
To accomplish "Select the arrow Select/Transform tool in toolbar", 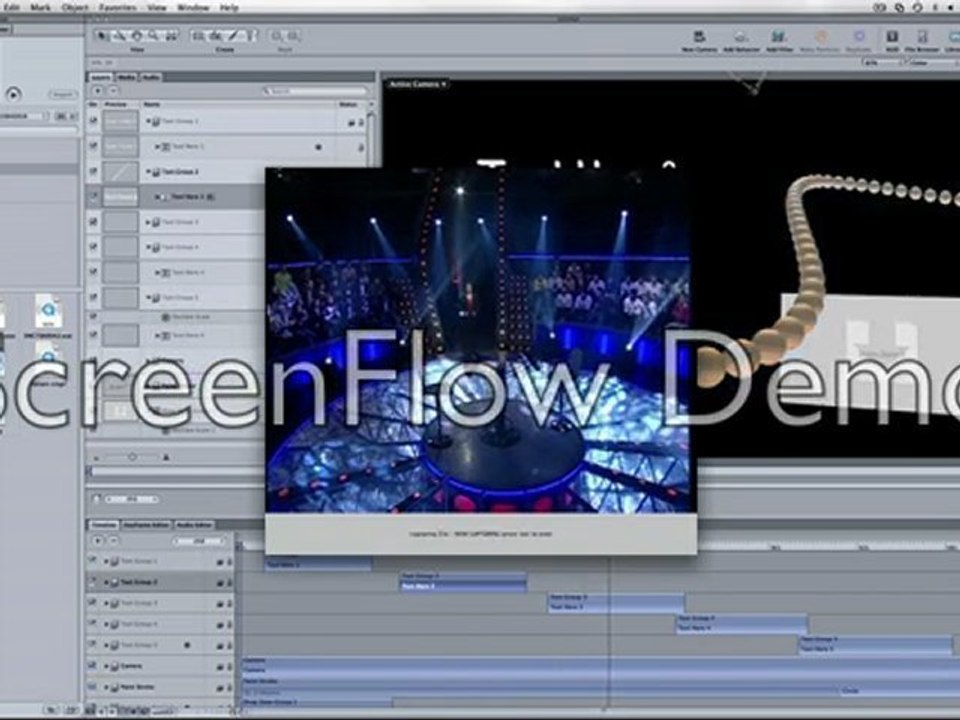I will 103,36.
